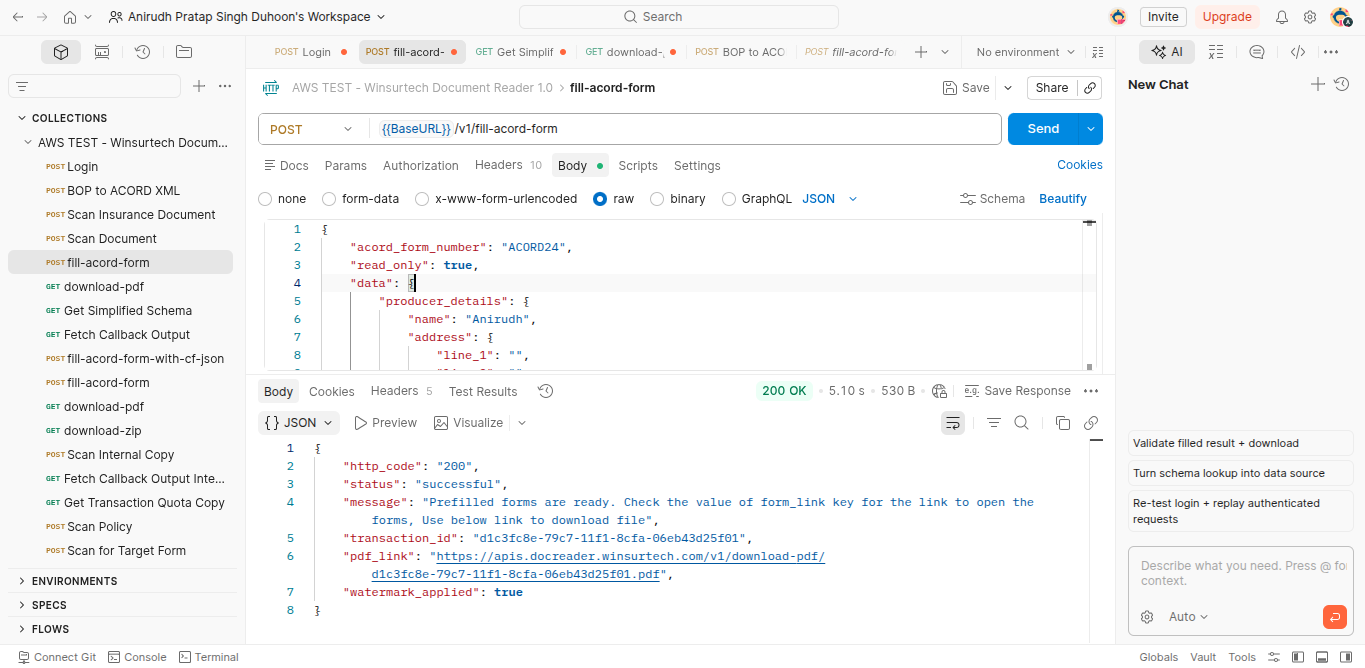Screen dimensions: 1365x668
Task: Click the blue Send button
Action: point(1043,129)
